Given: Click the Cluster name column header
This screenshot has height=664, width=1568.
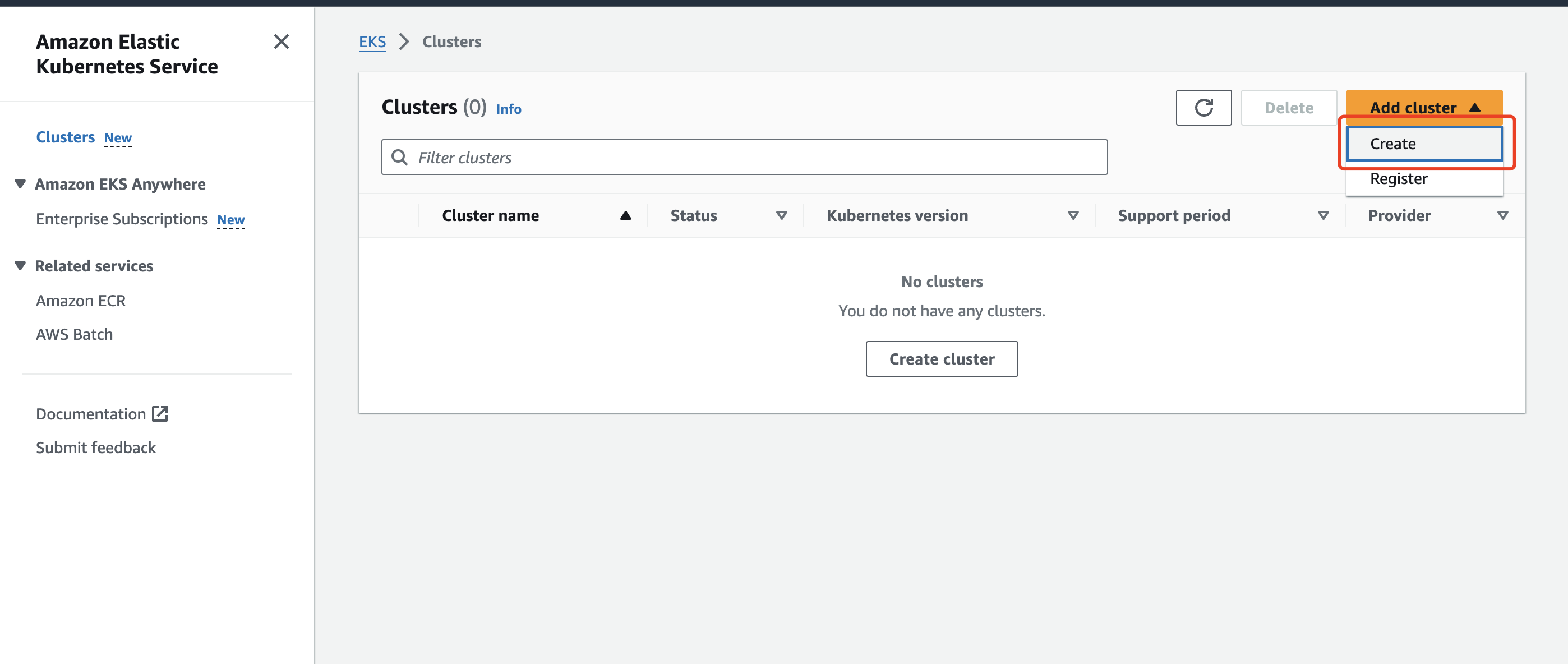Looking at the screenshot, I should [x=490, y=215].
